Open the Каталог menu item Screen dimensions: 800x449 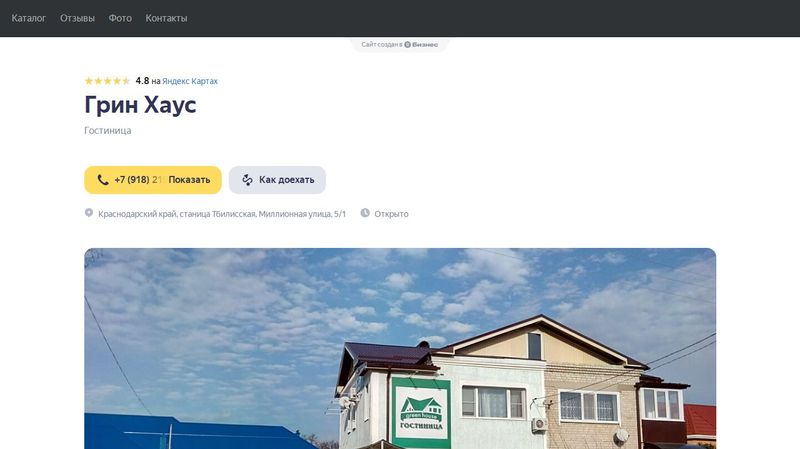pos(29,18)
